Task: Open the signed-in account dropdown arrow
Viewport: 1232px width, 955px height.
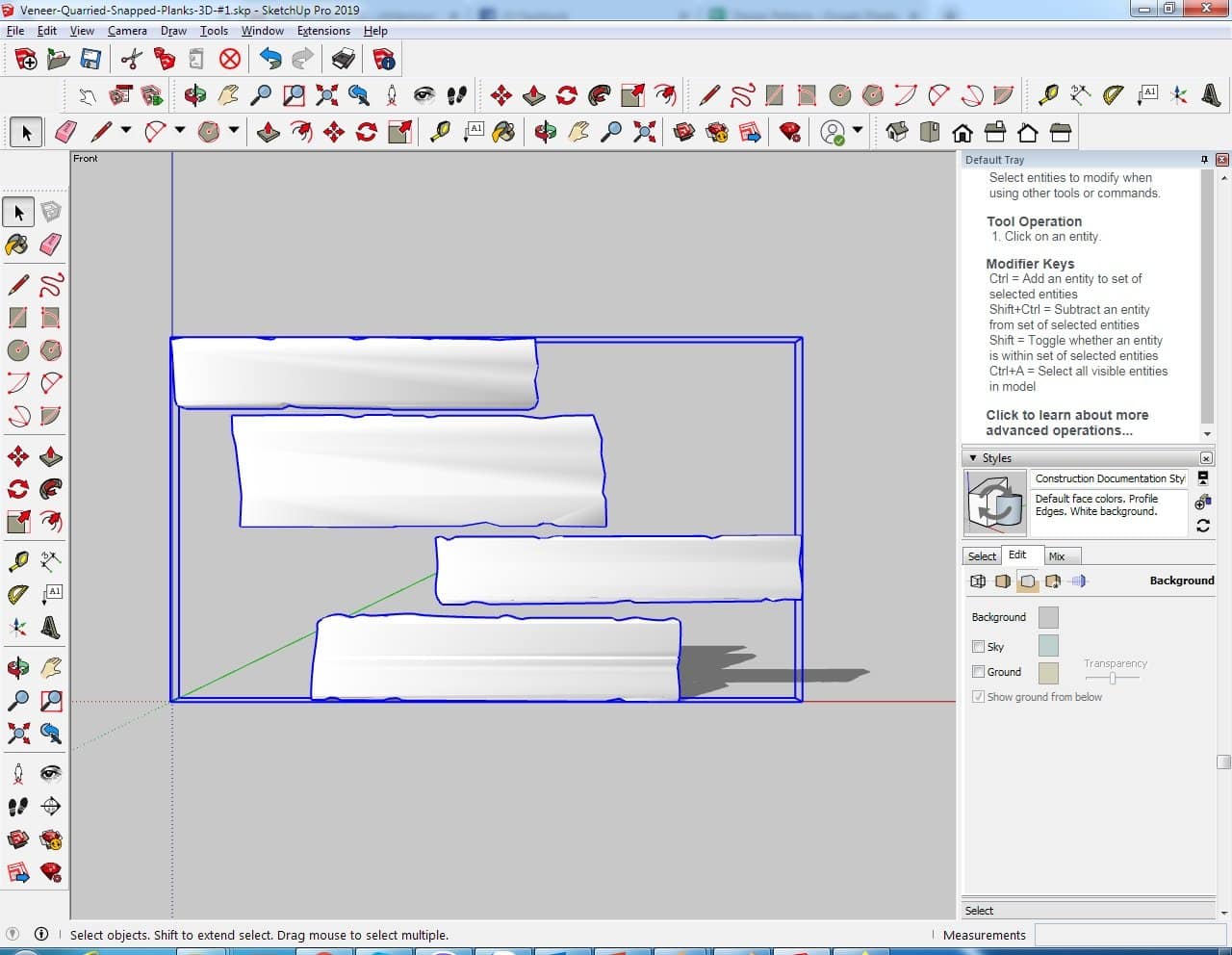Action: pos(858,130)
